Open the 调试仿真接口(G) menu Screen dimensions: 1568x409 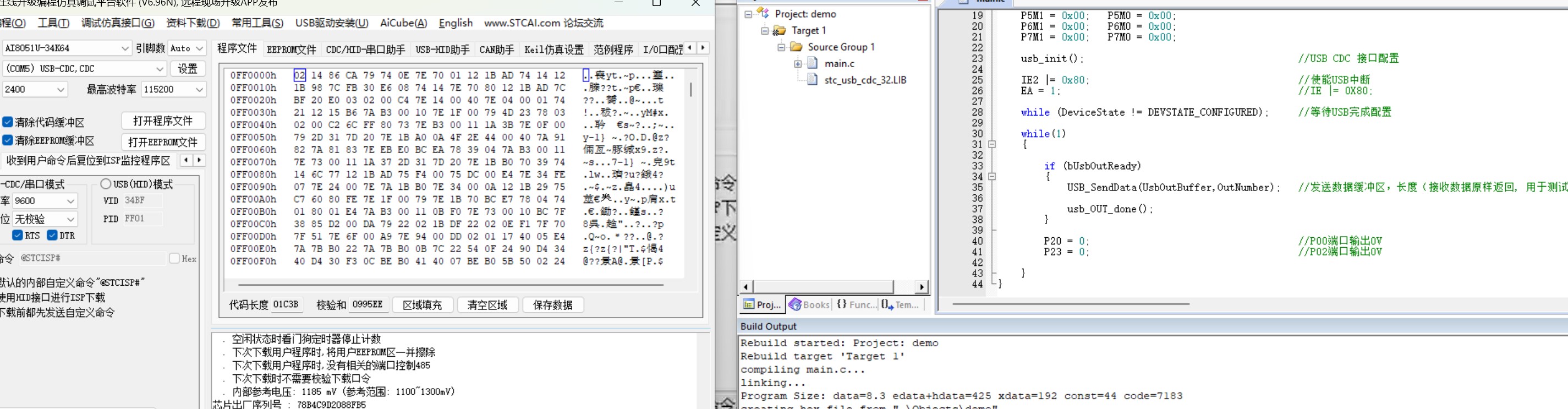pyautogui.click(x=118, y=23)
